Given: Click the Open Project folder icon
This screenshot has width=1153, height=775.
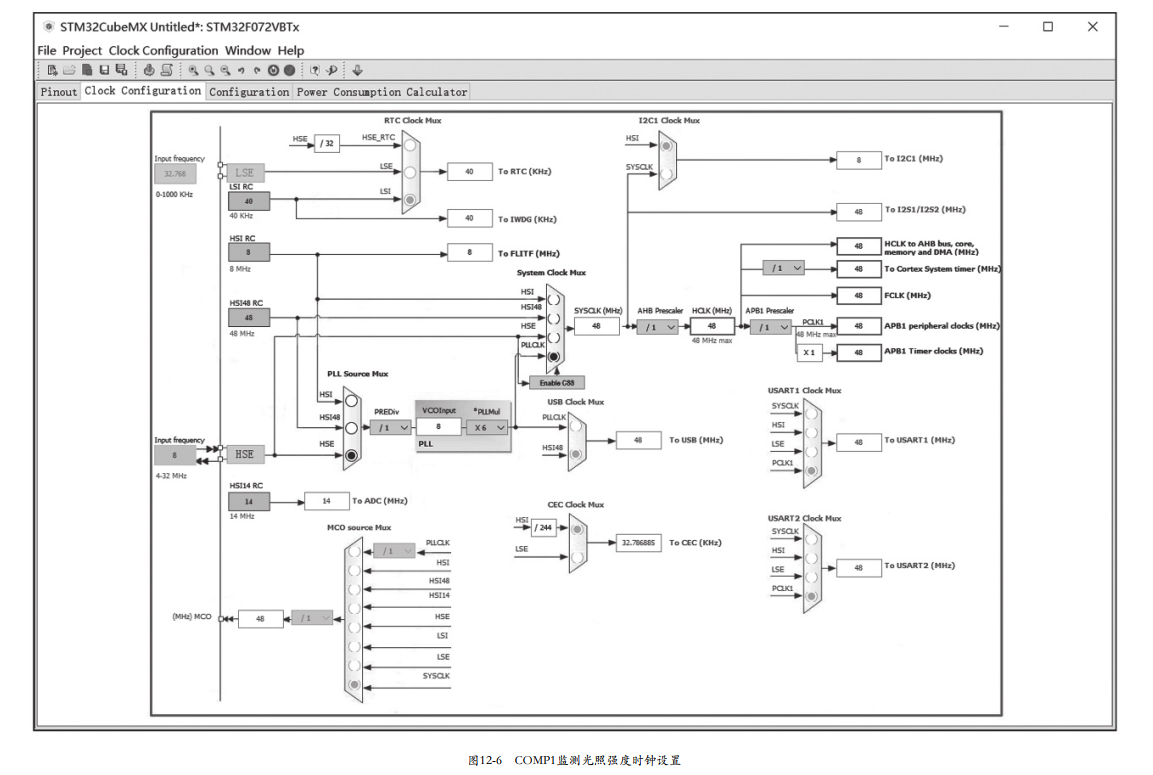Looking at the screenshot, I should pos(69,71).
